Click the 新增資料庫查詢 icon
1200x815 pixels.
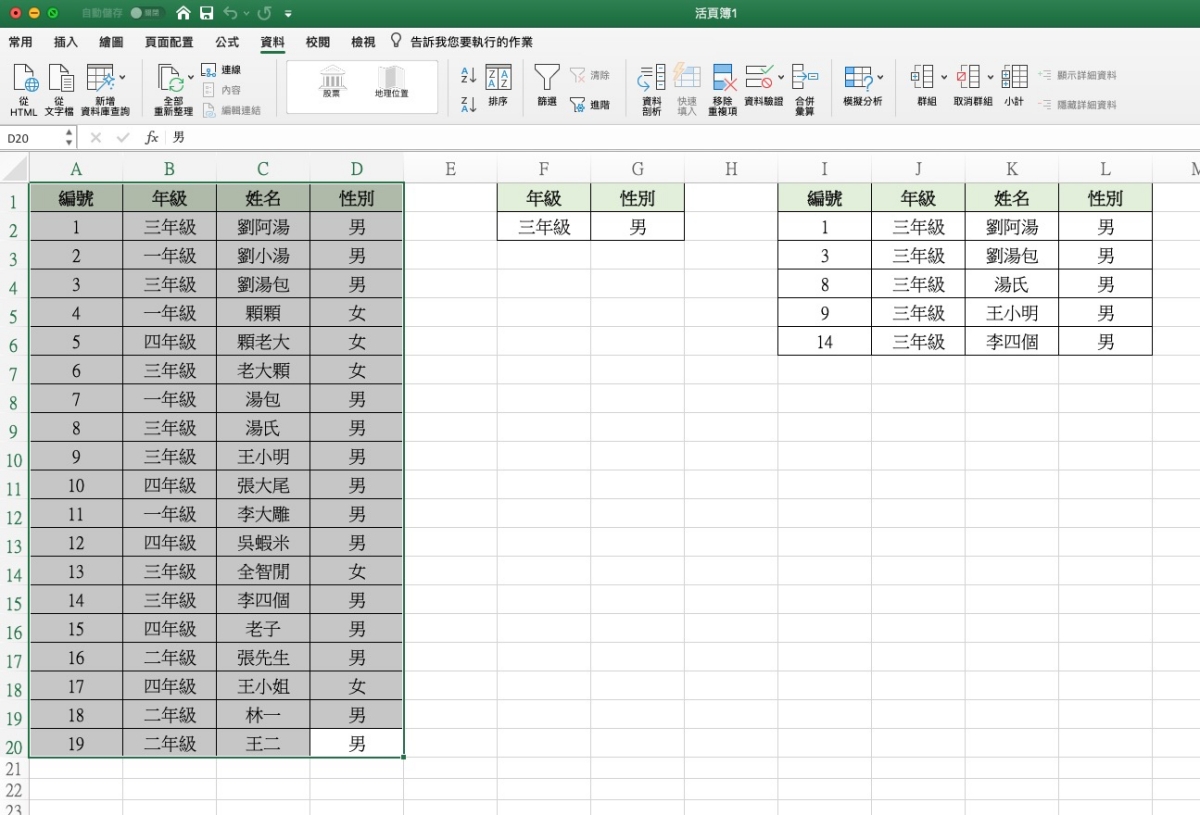coord(100,79)
